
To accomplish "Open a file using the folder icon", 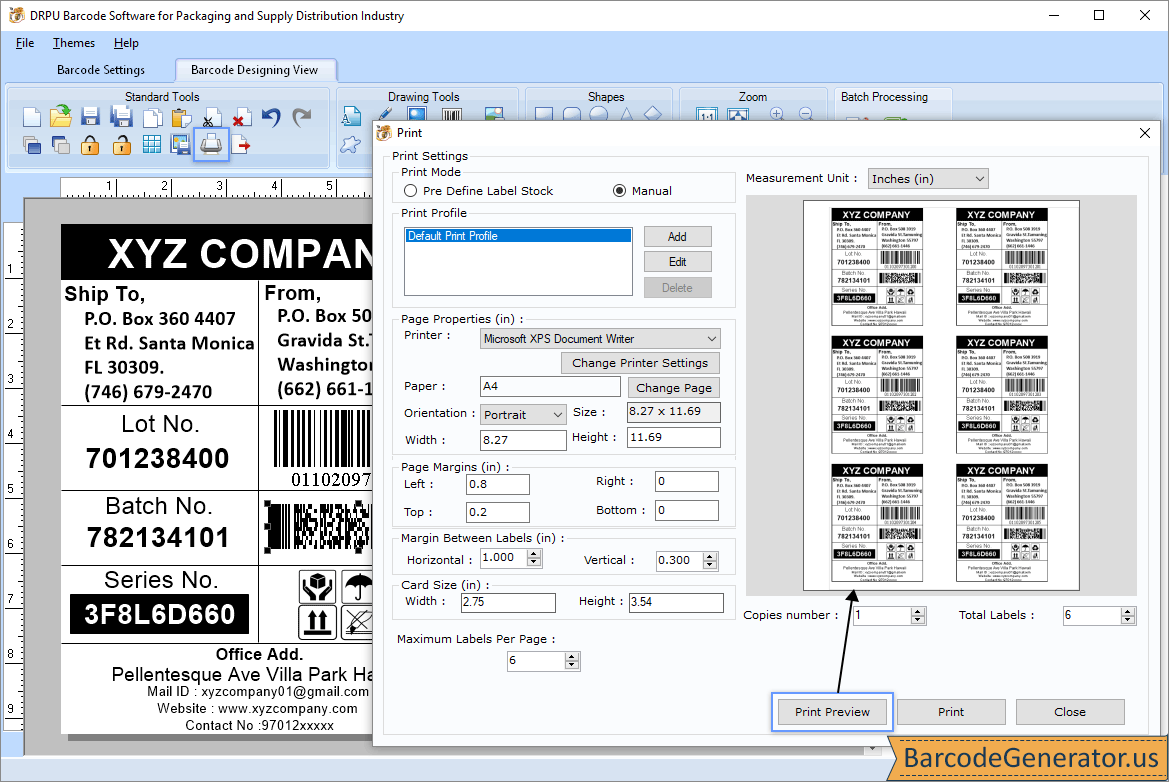I will (x=60, y=116).
